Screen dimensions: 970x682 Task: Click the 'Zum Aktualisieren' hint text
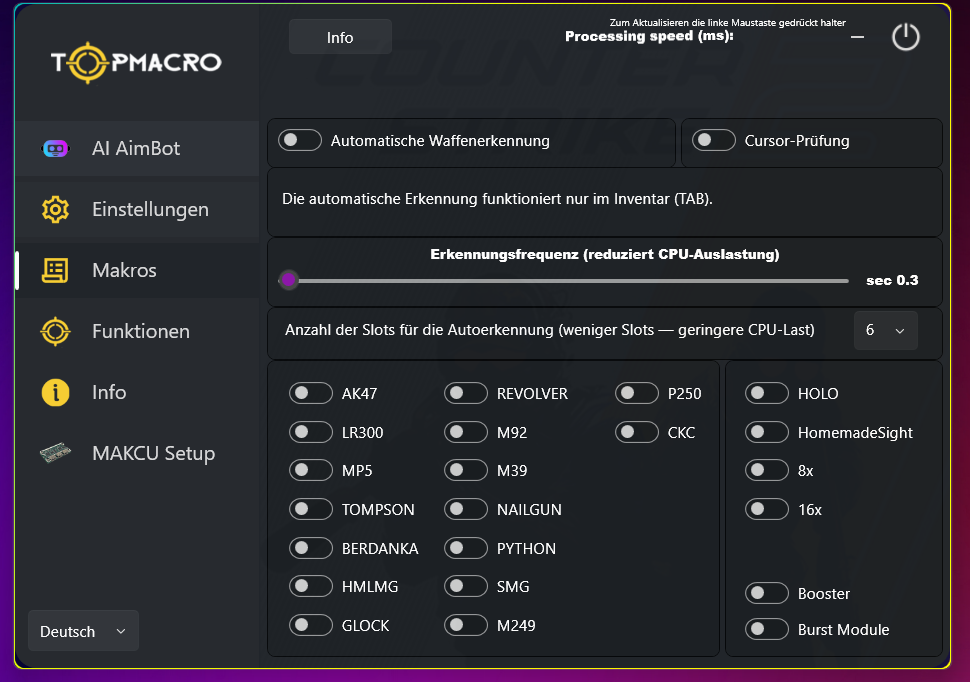728,22
